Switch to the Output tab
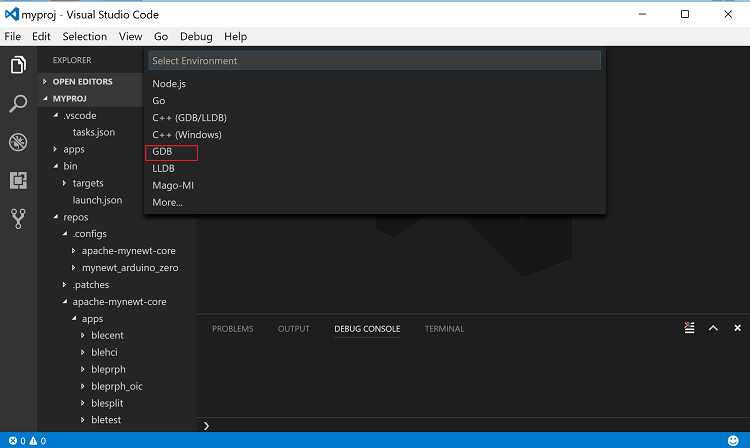The height and width of the screenshot is (448, 750). pos(294,329)
